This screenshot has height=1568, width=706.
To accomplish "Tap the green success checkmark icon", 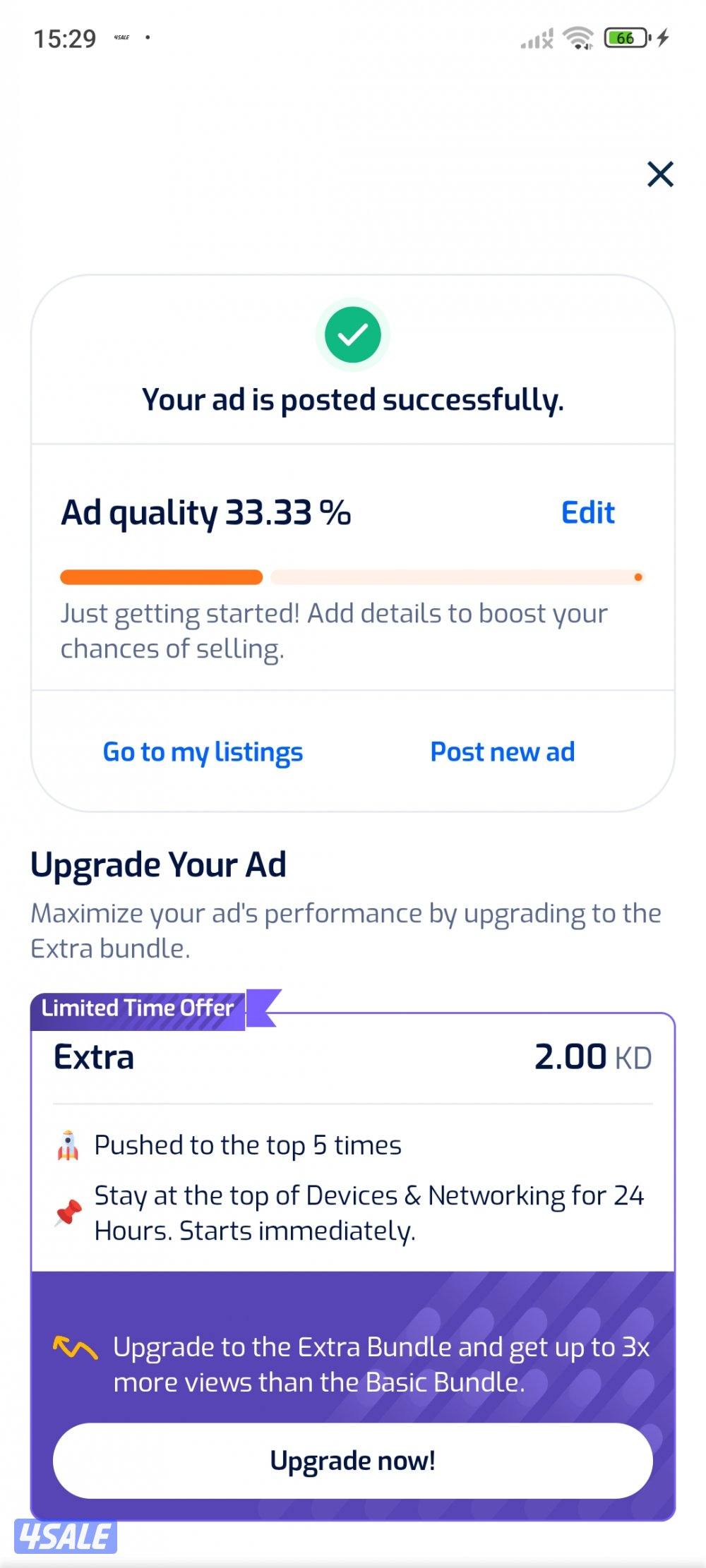I will (353, 334).
